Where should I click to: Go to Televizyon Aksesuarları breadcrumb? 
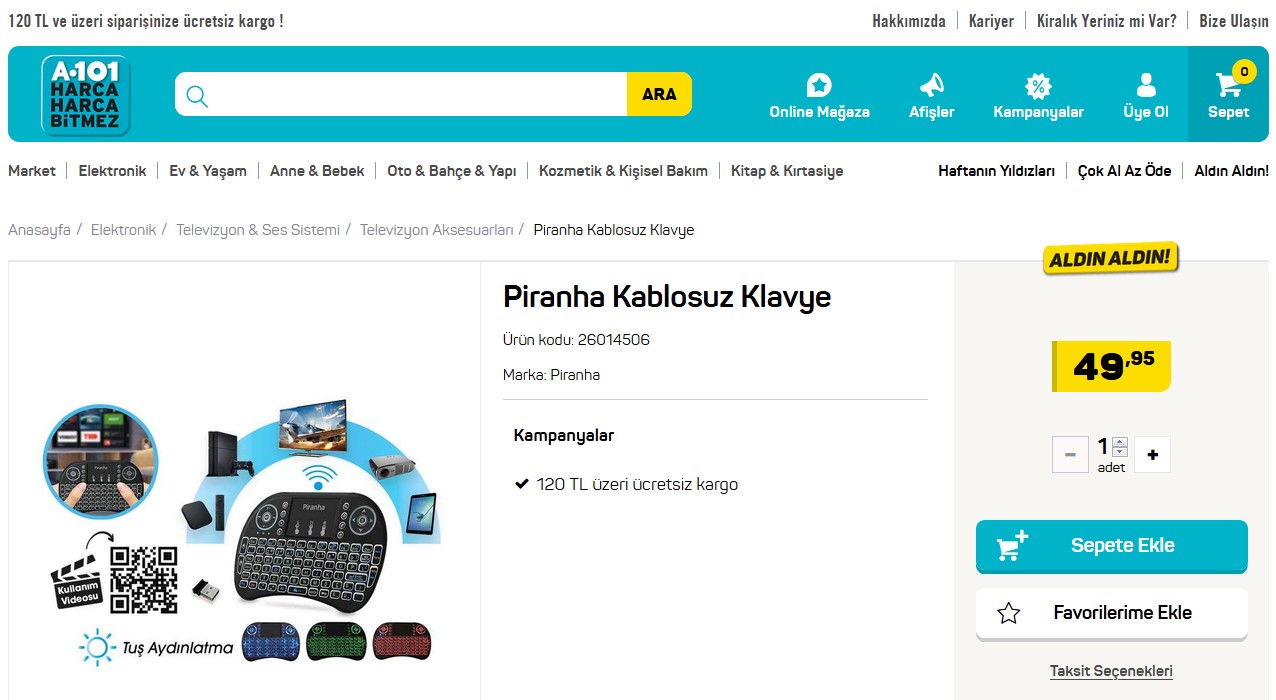[x=436, y=230]
